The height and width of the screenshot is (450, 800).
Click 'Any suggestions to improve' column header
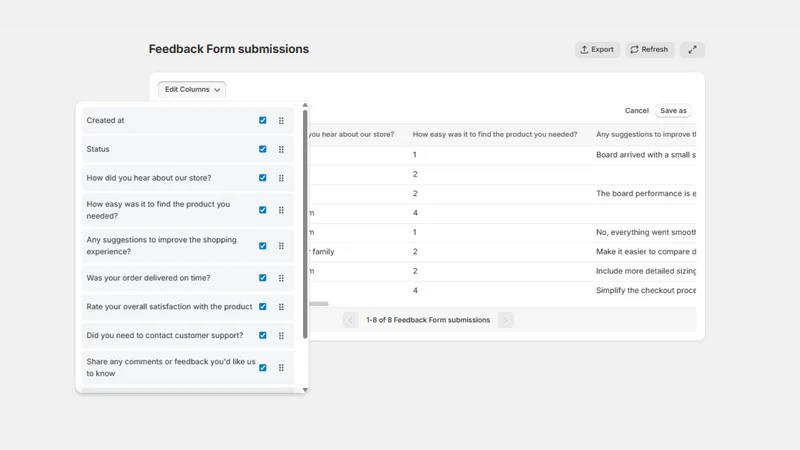pos(645,134)
